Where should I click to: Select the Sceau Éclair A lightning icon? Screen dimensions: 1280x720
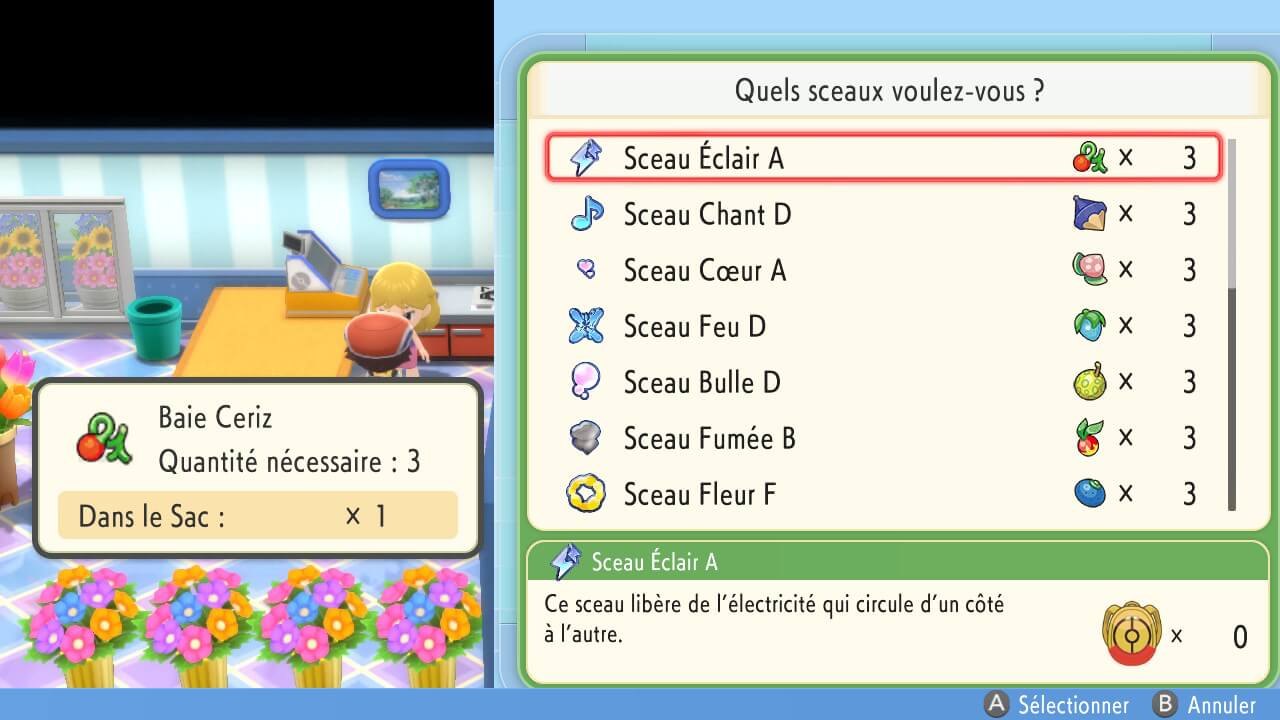[585, 158]
